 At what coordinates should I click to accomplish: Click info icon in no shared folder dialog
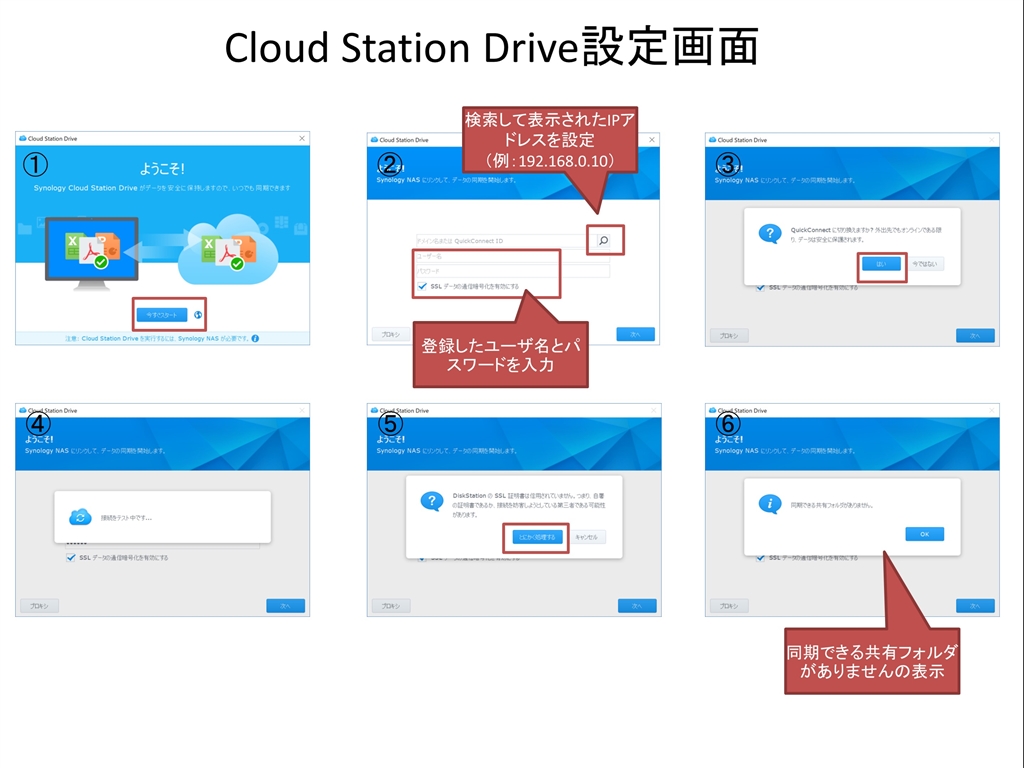pos(770,504)
